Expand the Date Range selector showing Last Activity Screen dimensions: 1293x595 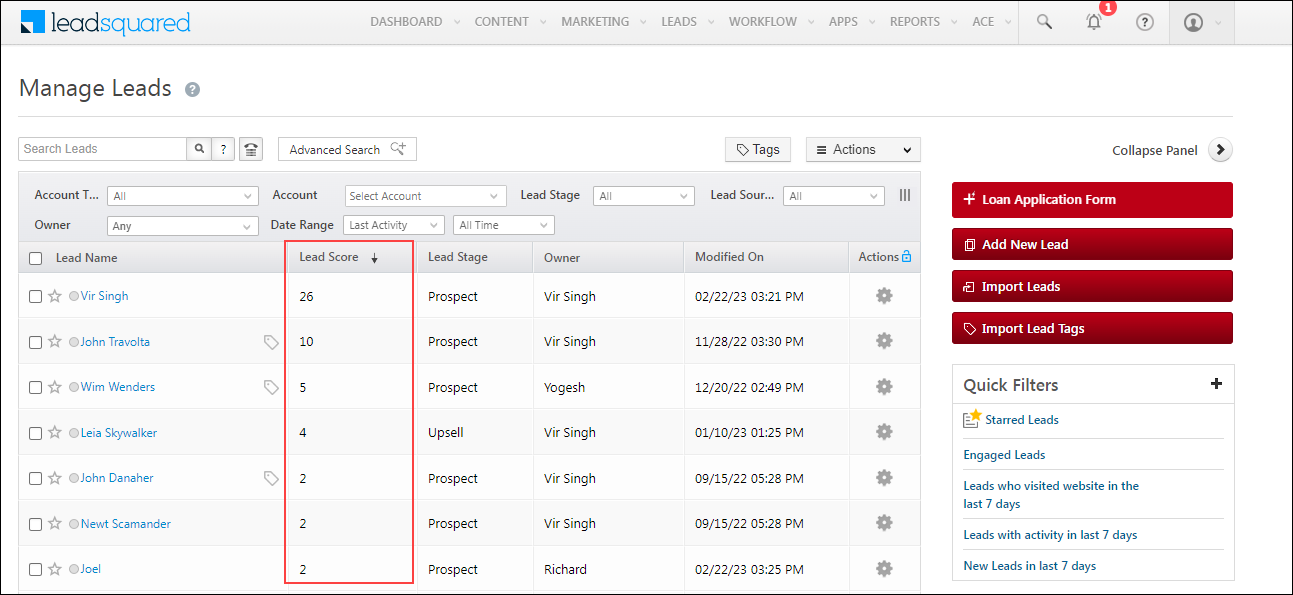pos(393,224)
